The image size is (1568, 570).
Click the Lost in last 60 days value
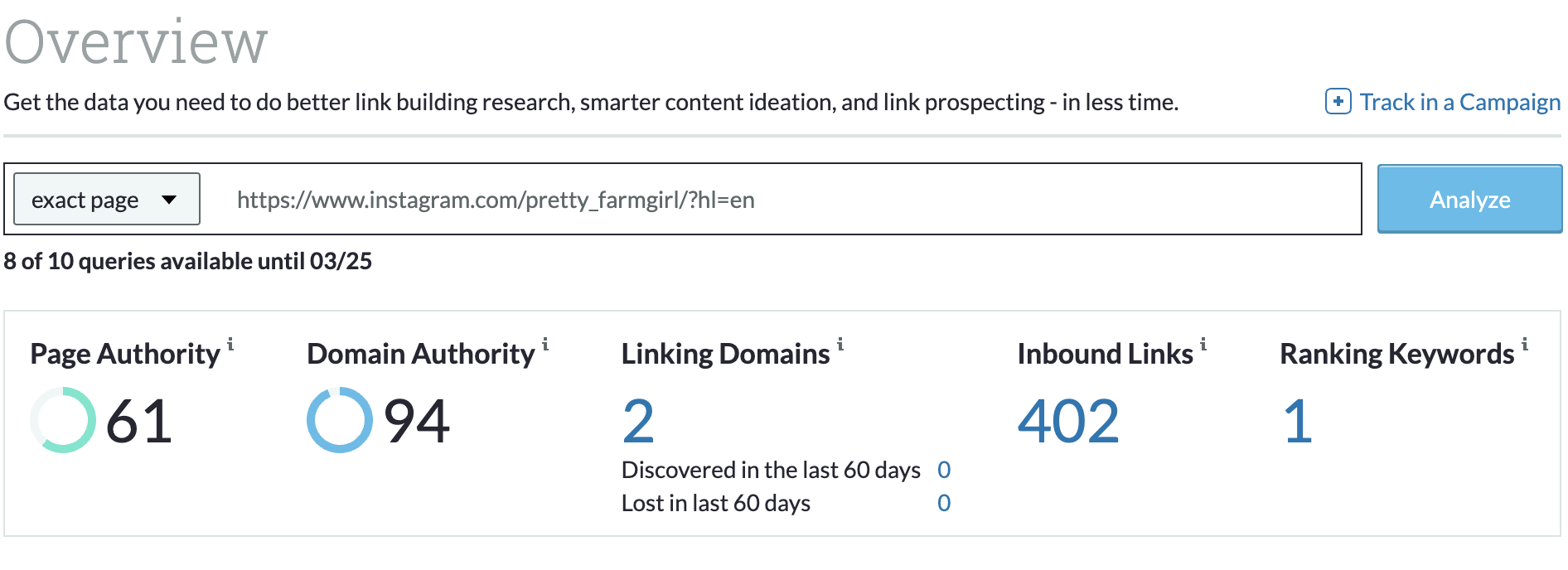coord(944,503)
